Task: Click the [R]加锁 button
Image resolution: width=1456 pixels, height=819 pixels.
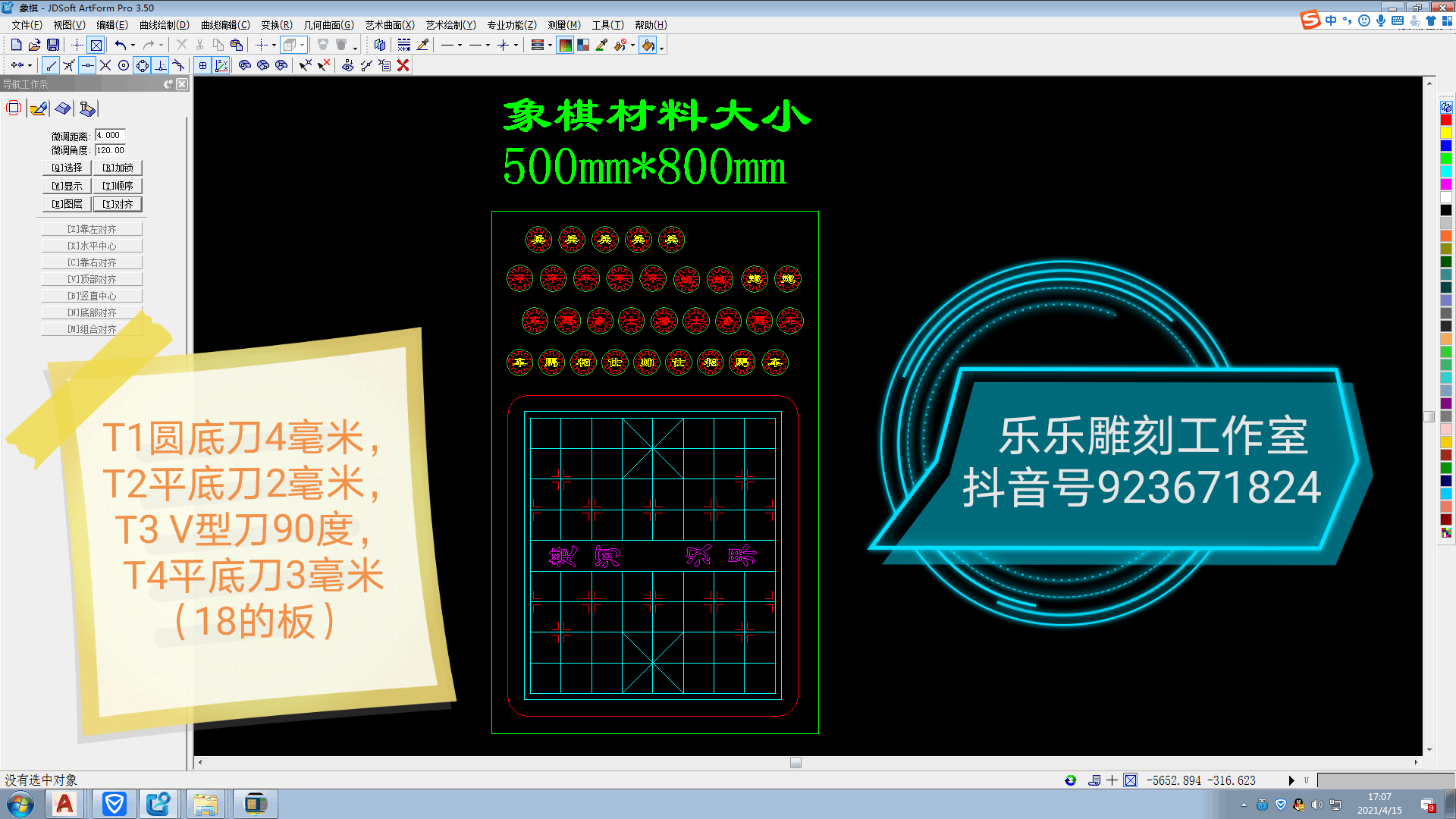Action: pos(118,168)
